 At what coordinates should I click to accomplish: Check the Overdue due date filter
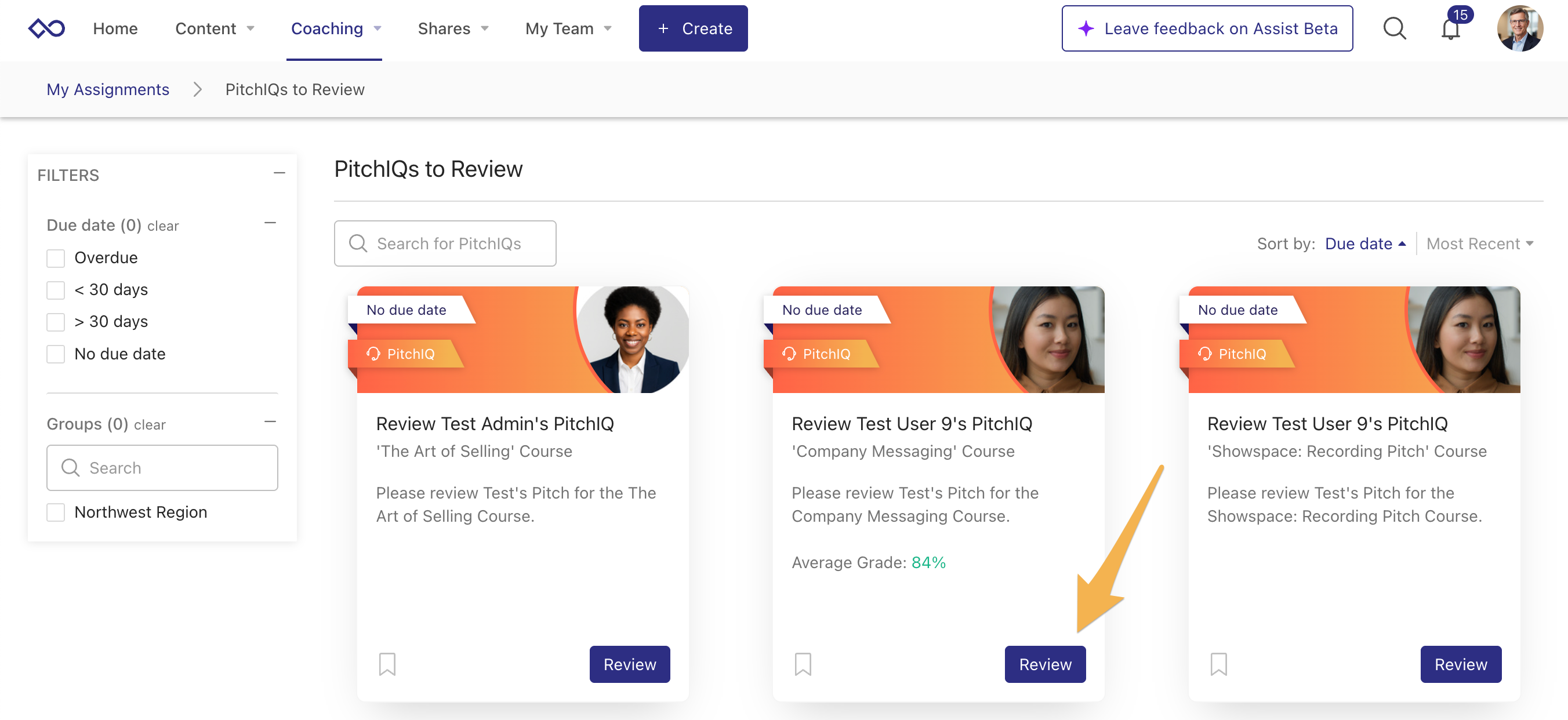pos(56,258)
